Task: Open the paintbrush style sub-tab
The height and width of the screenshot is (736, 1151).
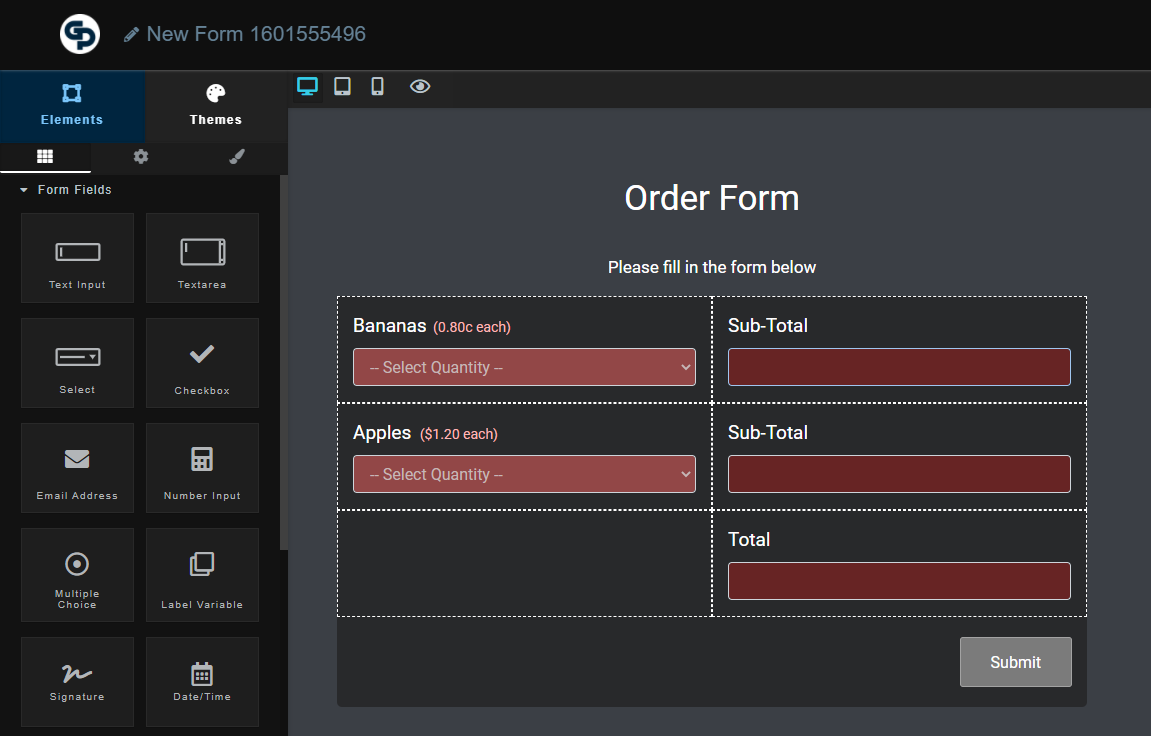Action: 236,156
